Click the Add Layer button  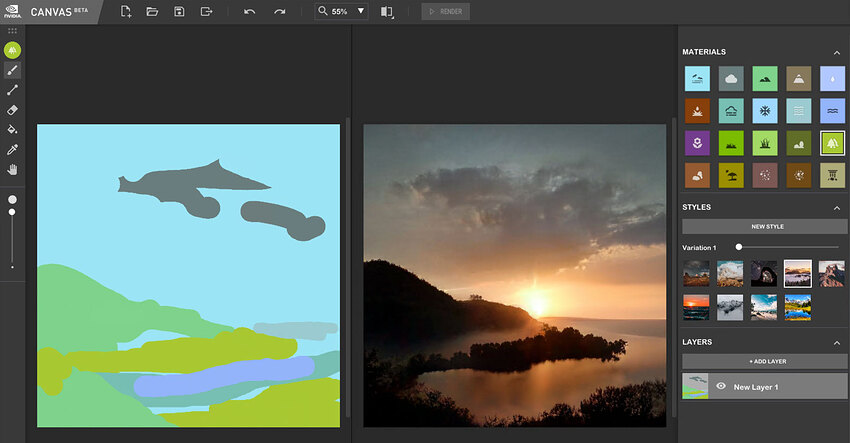pos(764,361)
